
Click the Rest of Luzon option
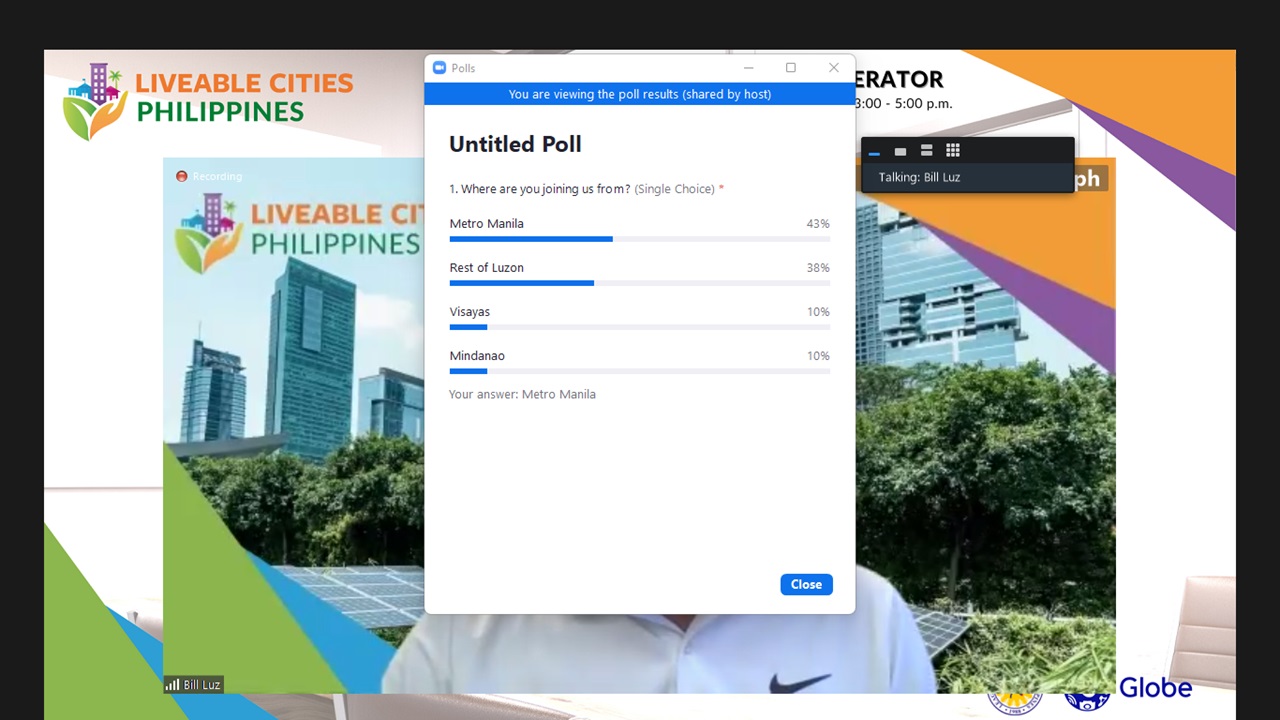[487, 268]
